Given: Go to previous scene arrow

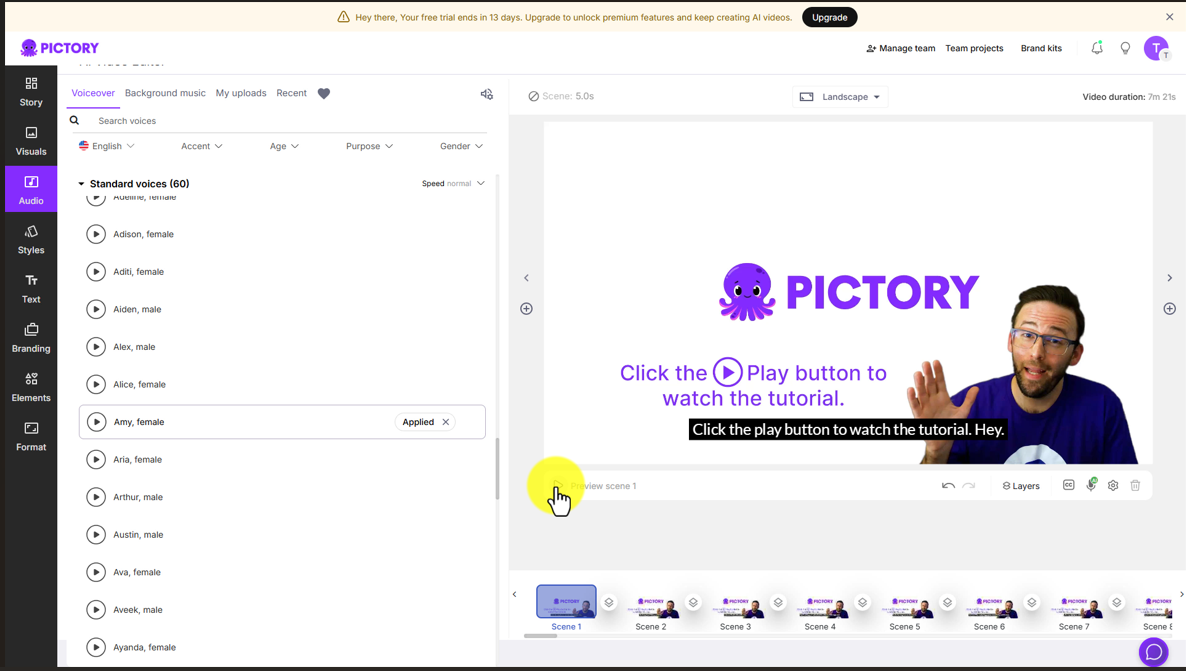Looking at the screenshot, I should [526, 278].
